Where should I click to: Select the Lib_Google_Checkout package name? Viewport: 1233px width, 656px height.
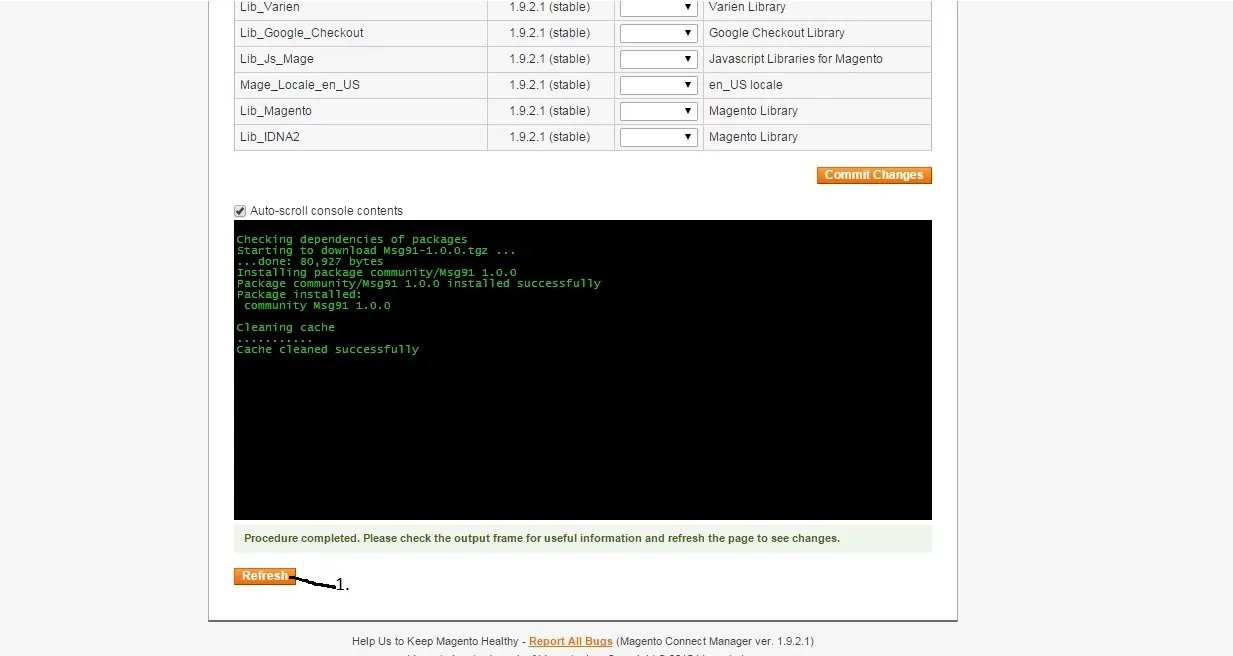click(302, 33)
